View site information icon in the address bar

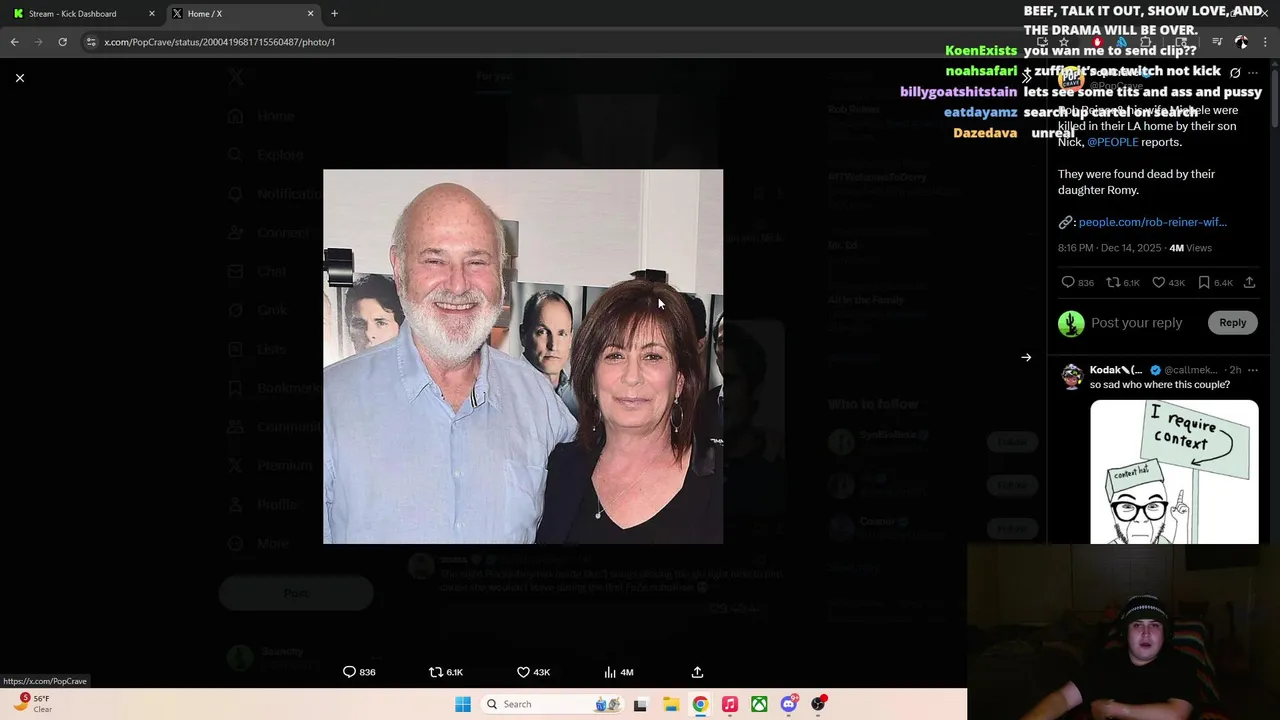click(x=91, y=42)
